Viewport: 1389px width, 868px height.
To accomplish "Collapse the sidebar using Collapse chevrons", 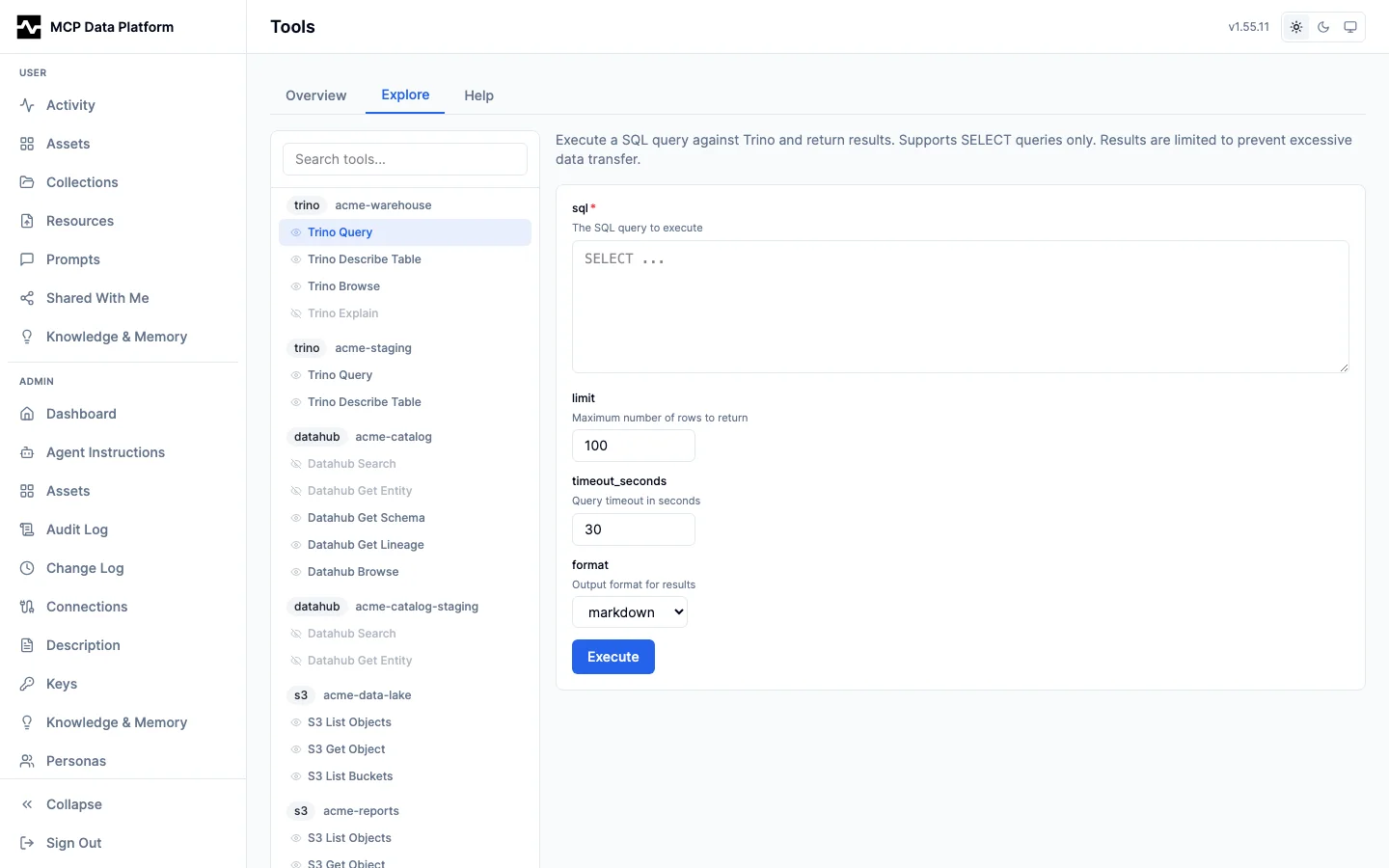I will (x=27, y=804).
